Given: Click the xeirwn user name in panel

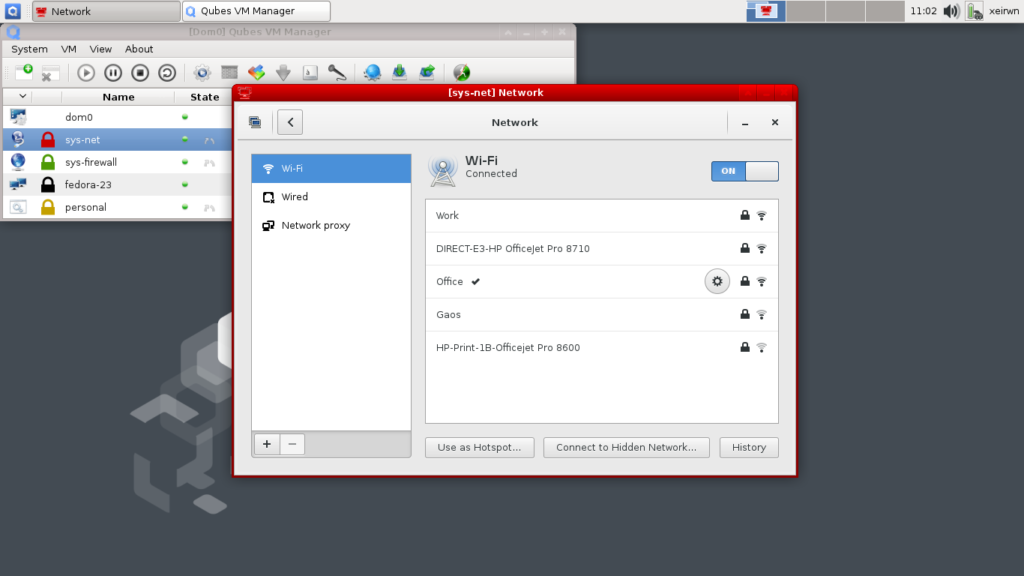Looking at the screenshot, I should coord(1004,11).
